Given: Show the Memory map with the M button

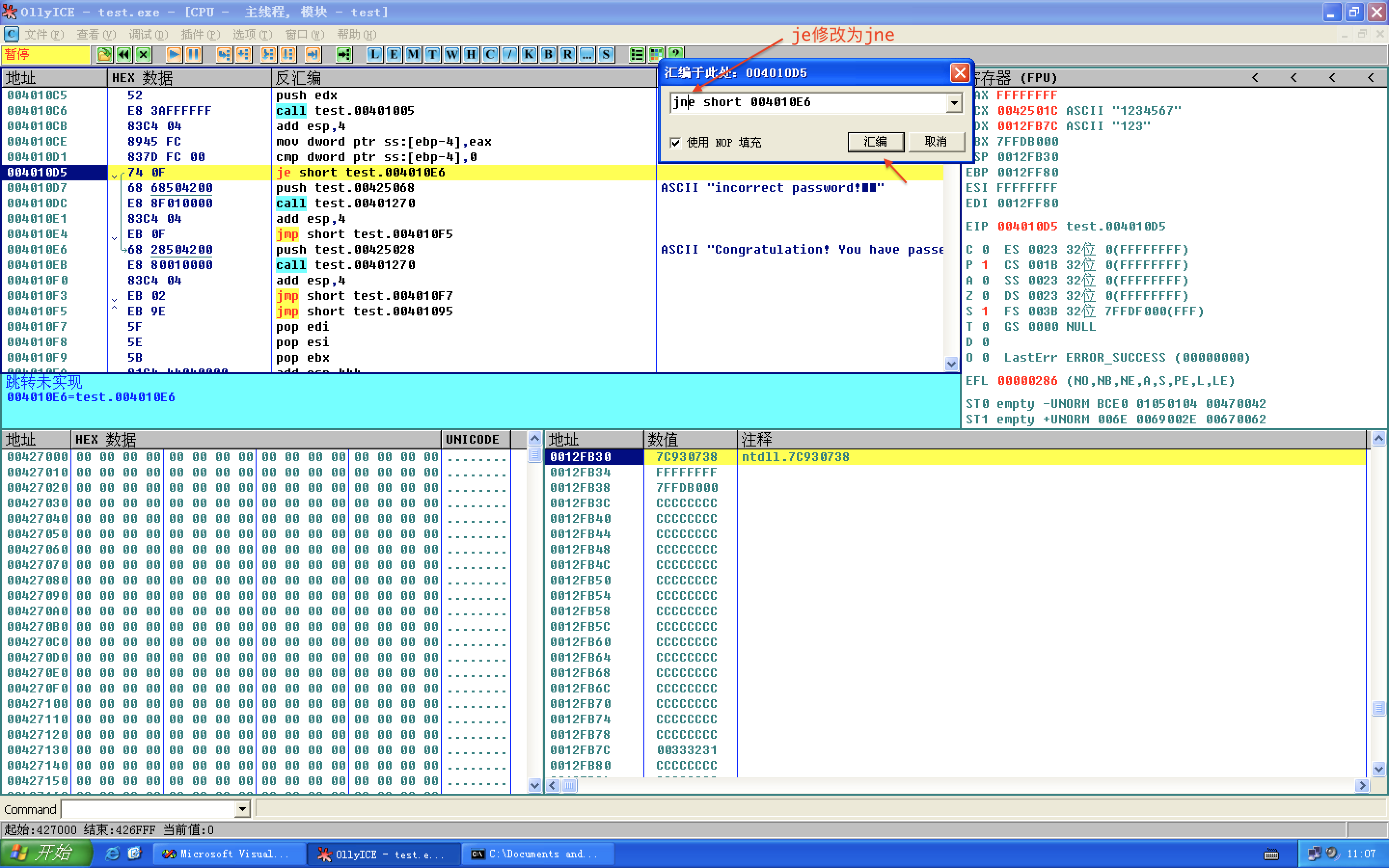Looking at the screenshot, I should pyautogui.click(x=413, y=54).
